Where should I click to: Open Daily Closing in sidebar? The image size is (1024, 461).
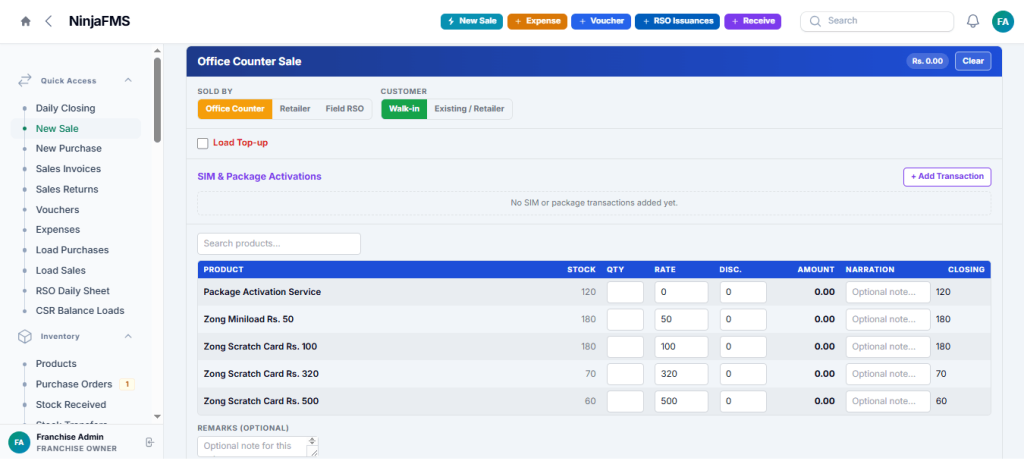(65, 108)
